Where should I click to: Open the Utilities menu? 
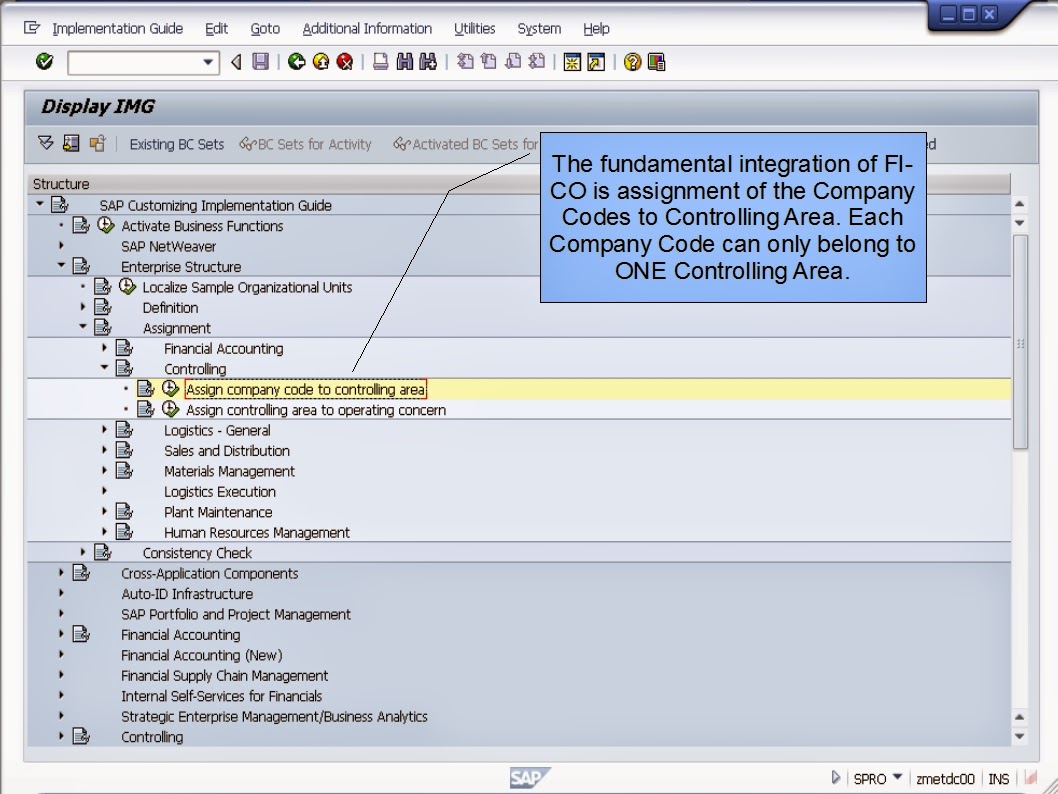[x=474, y=28]
